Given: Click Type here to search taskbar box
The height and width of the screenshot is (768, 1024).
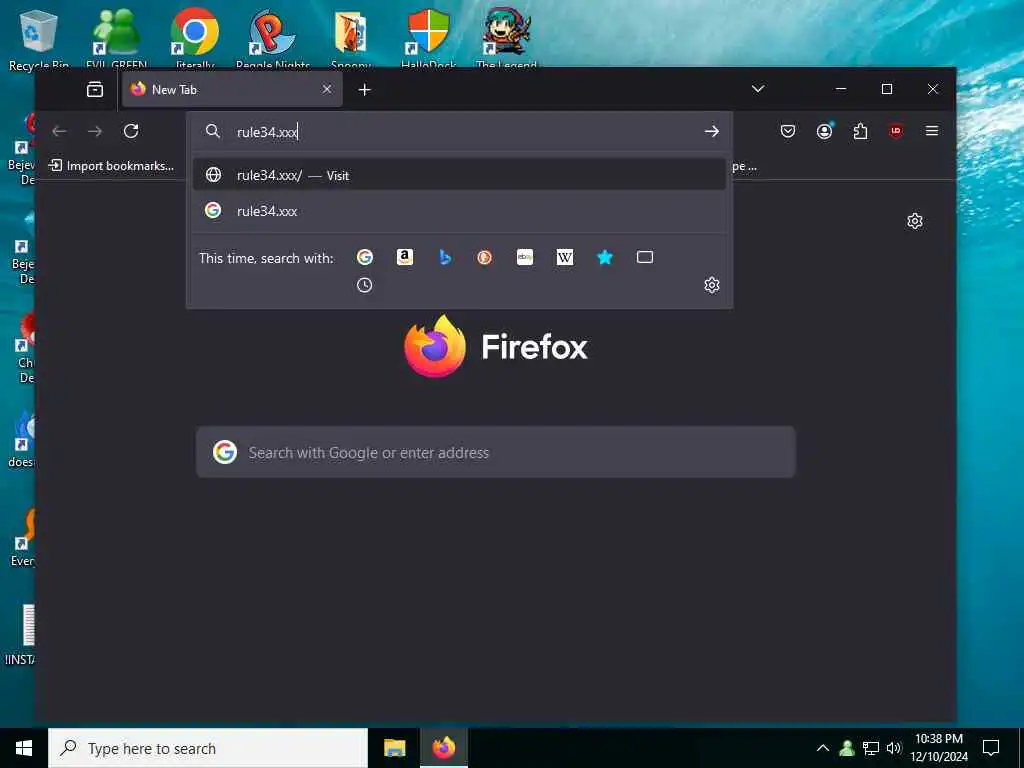Looking at the screenshot, I should [208, 748].
